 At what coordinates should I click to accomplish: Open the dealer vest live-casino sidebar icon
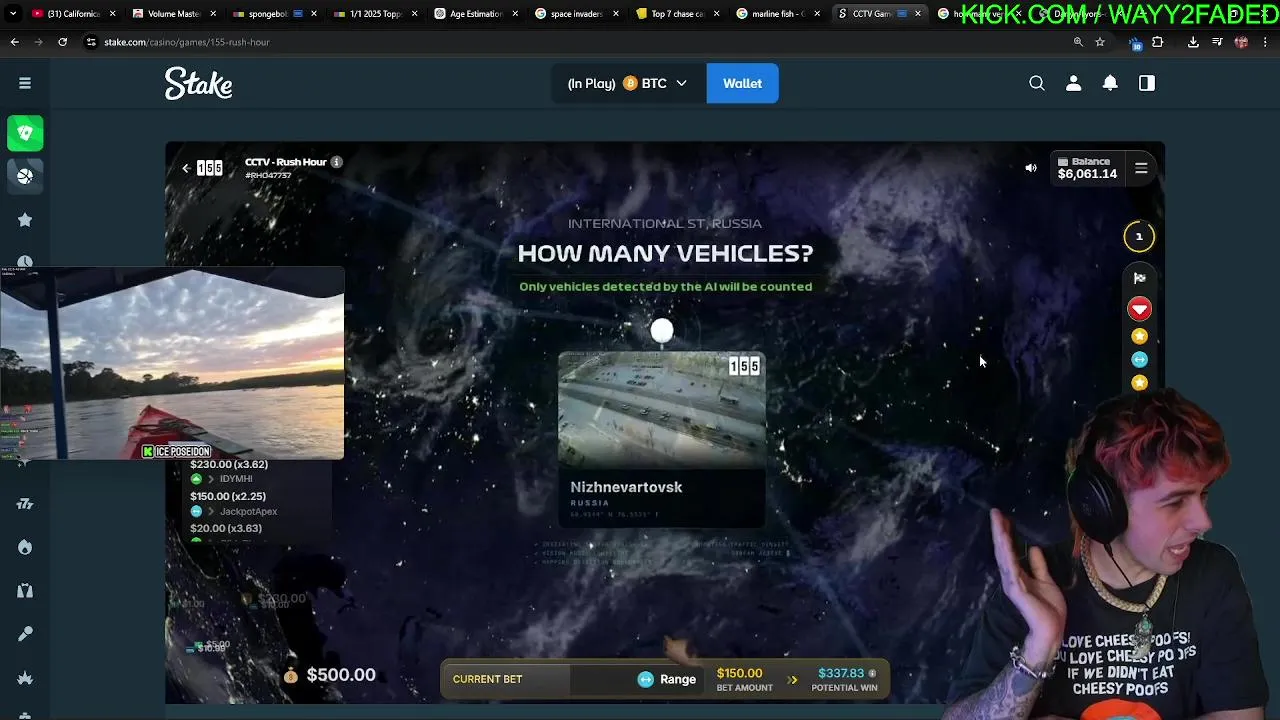(x=25, y=591)
